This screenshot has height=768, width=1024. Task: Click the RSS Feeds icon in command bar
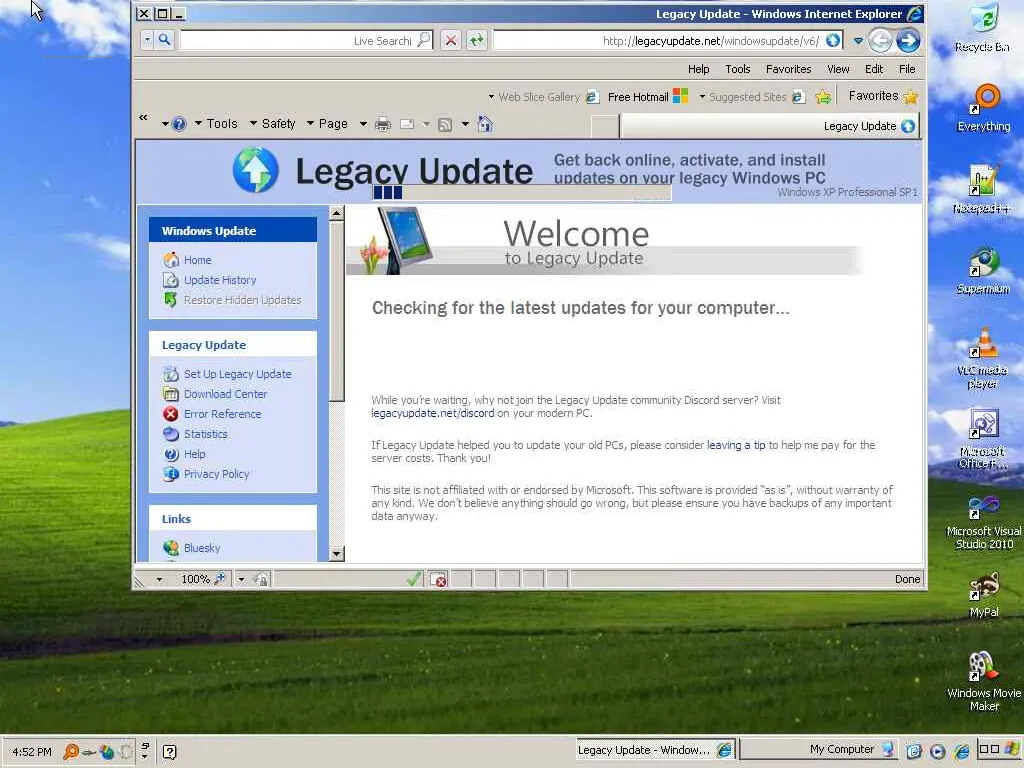pos(445,124)
